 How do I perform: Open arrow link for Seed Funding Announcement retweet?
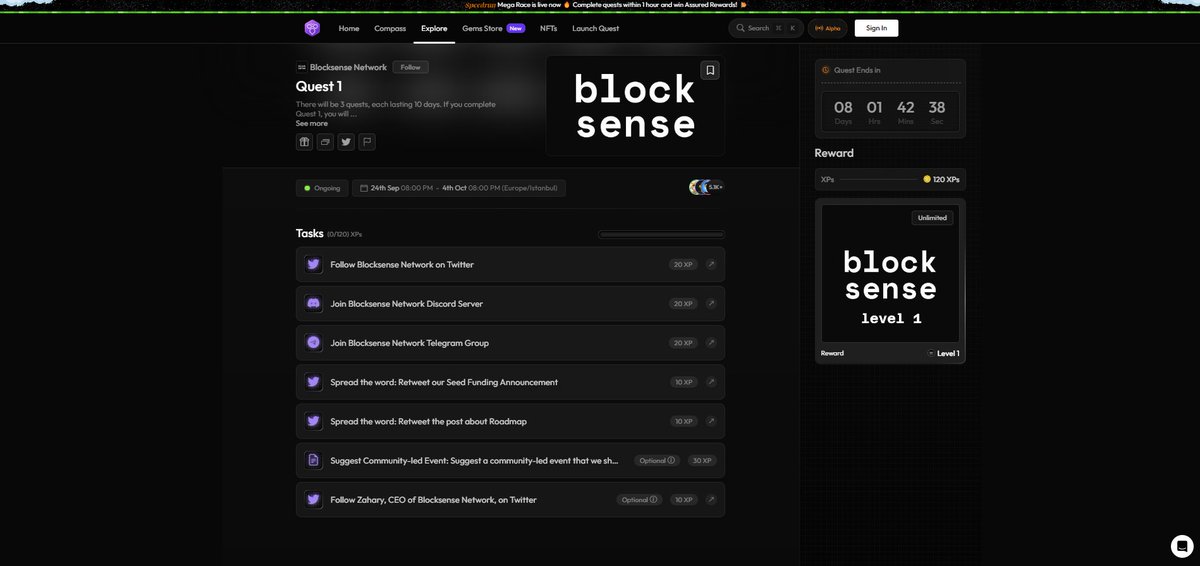(x=711, y=382)
